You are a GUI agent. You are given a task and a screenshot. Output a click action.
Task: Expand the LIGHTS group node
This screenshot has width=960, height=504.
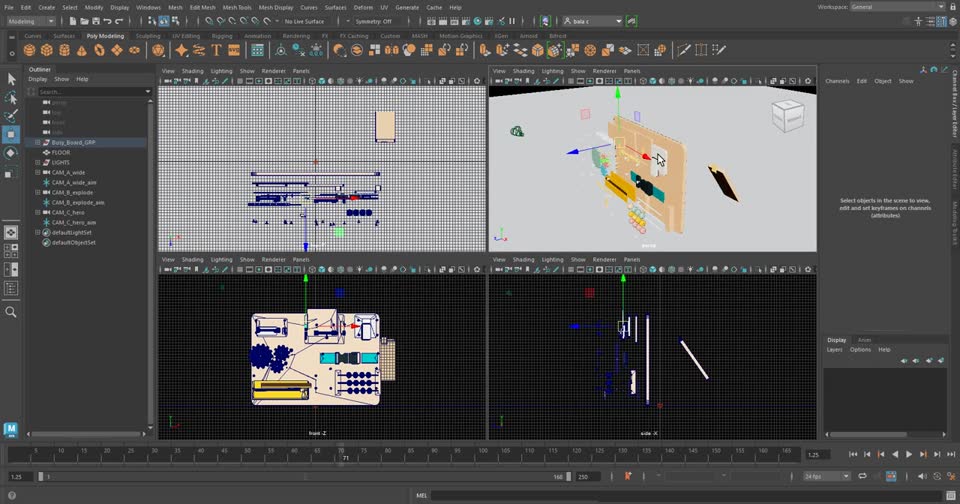click(x=38, y=162)
